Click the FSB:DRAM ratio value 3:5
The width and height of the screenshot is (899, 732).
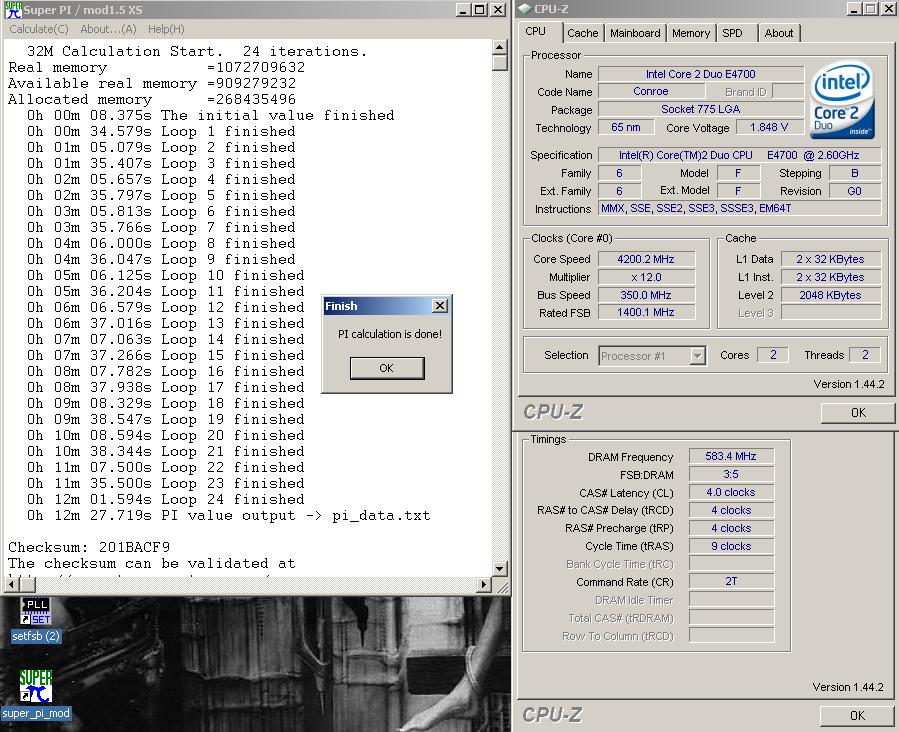(x=731, y=475)
